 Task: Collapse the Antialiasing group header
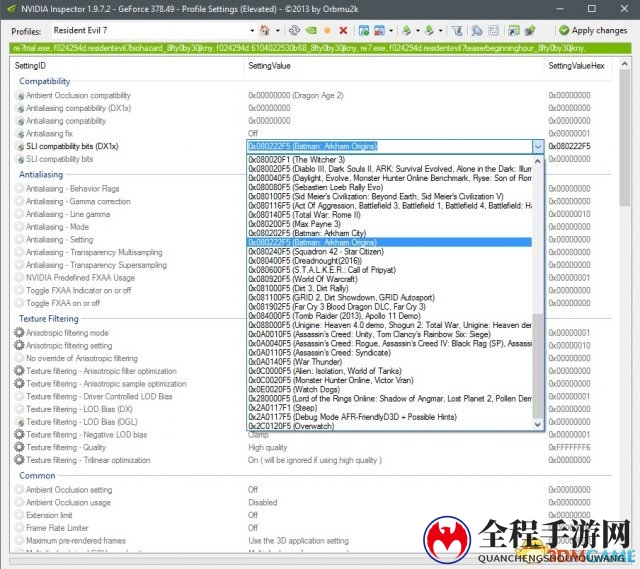41,174
